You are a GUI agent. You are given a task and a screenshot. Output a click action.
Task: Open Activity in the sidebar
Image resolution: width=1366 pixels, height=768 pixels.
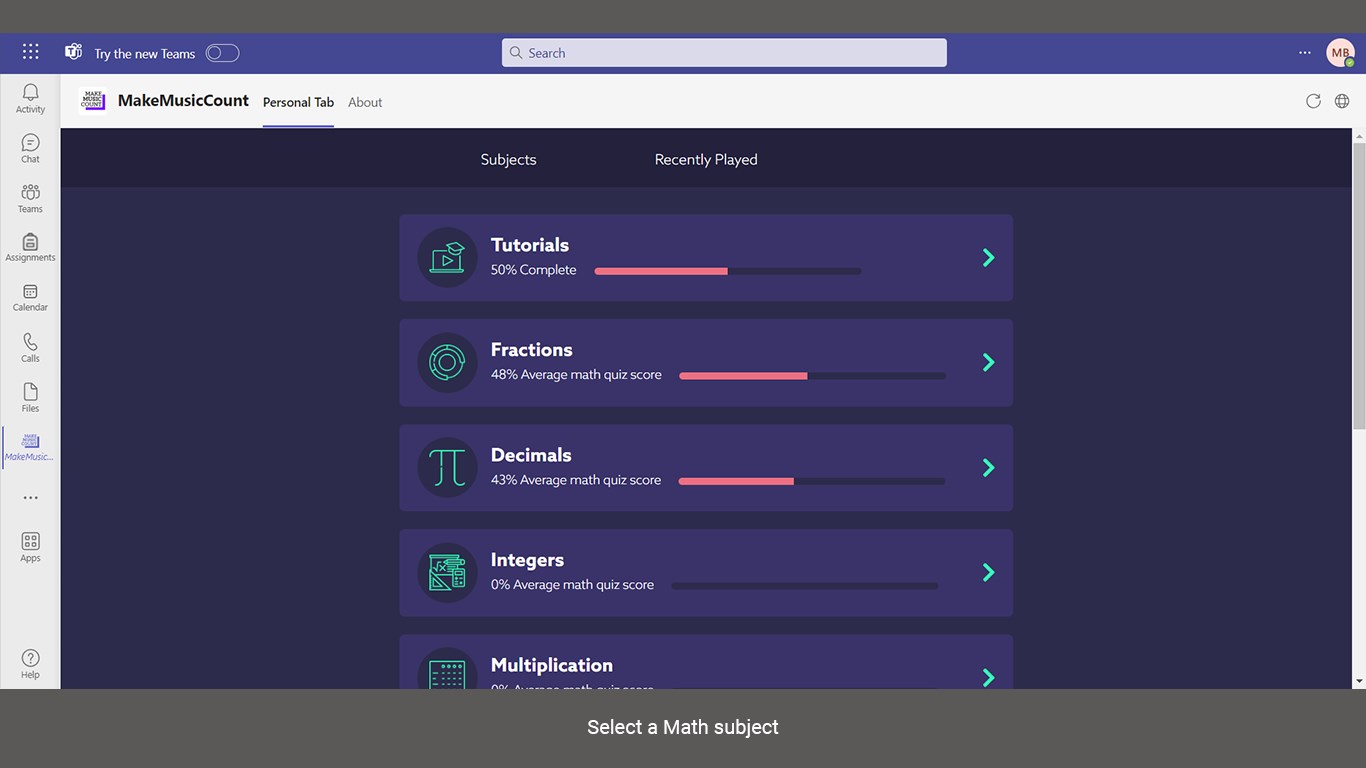(x=30, y=98)
